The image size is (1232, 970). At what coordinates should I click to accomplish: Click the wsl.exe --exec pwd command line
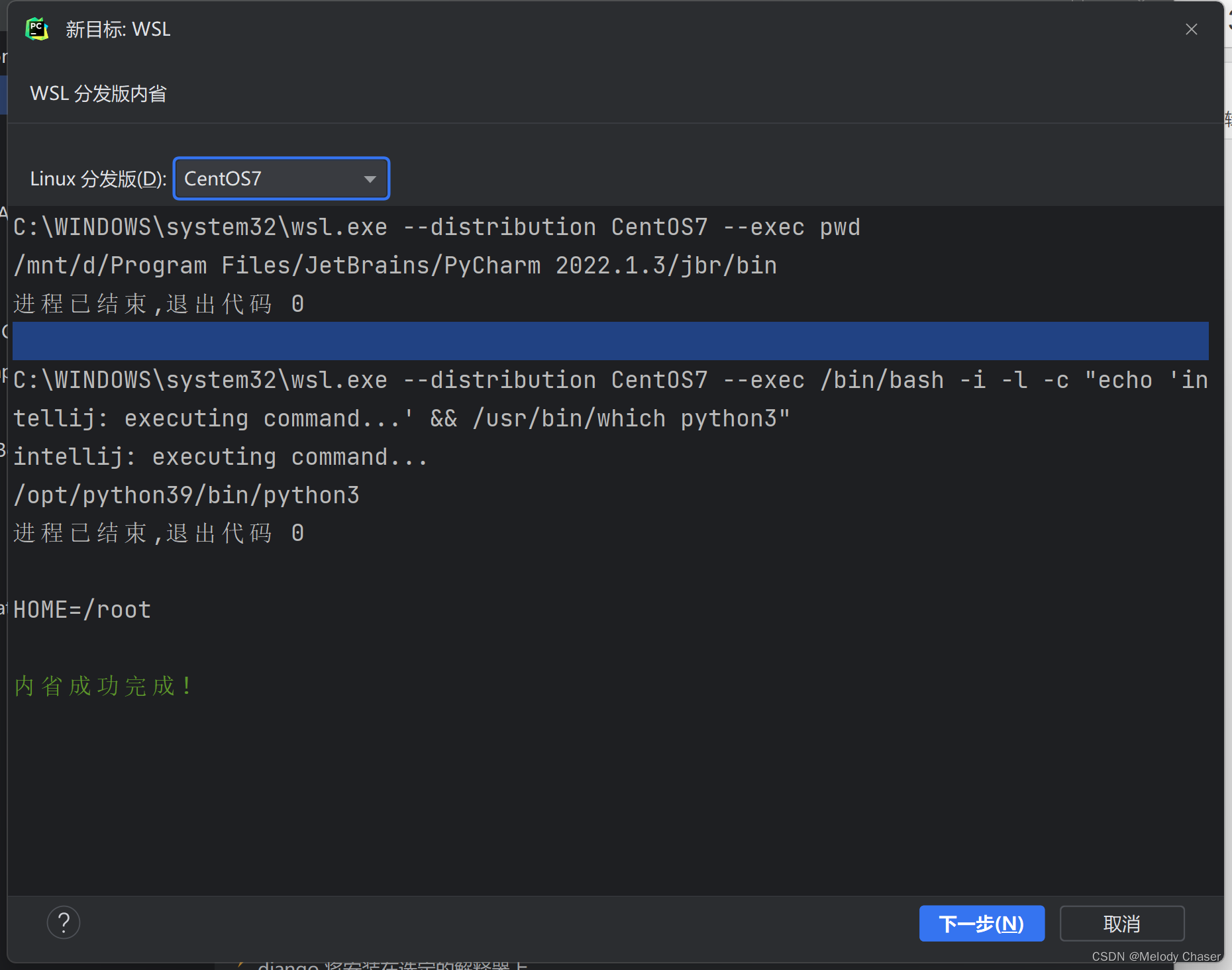point(436,227)
